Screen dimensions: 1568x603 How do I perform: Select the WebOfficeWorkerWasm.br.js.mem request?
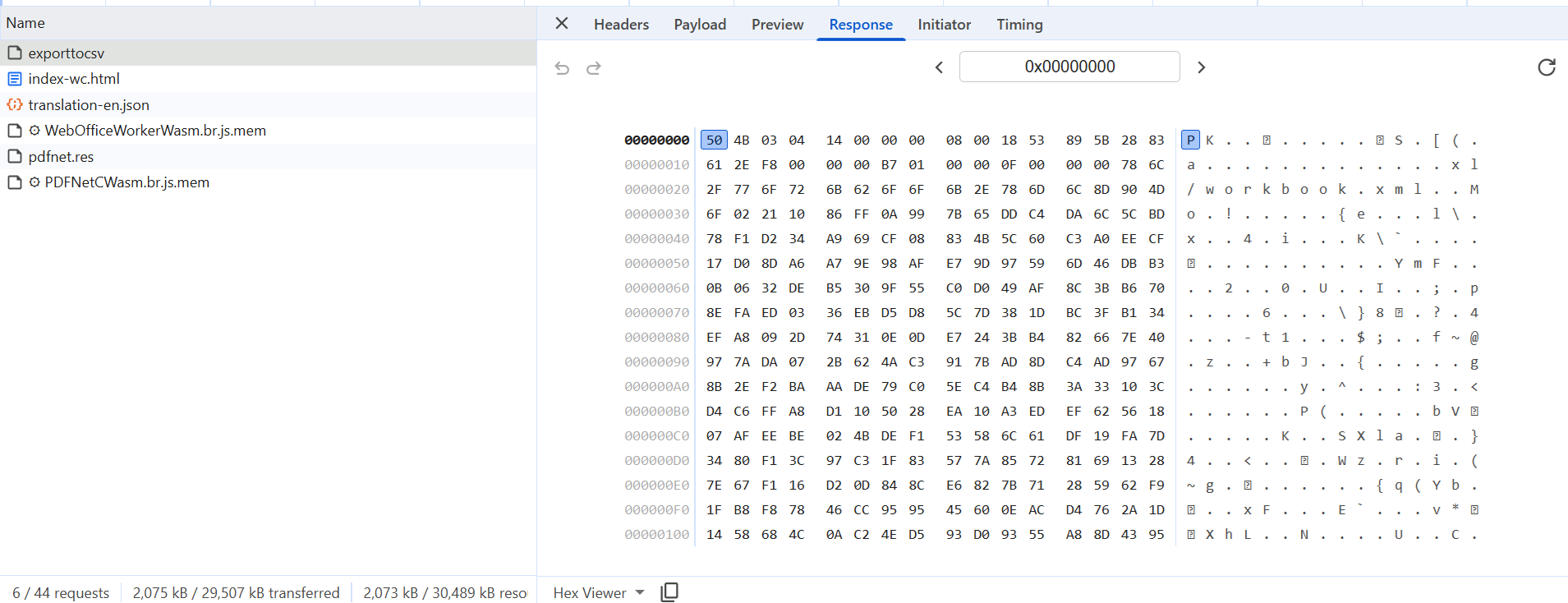pyautogui.click(x=155, y=131)
